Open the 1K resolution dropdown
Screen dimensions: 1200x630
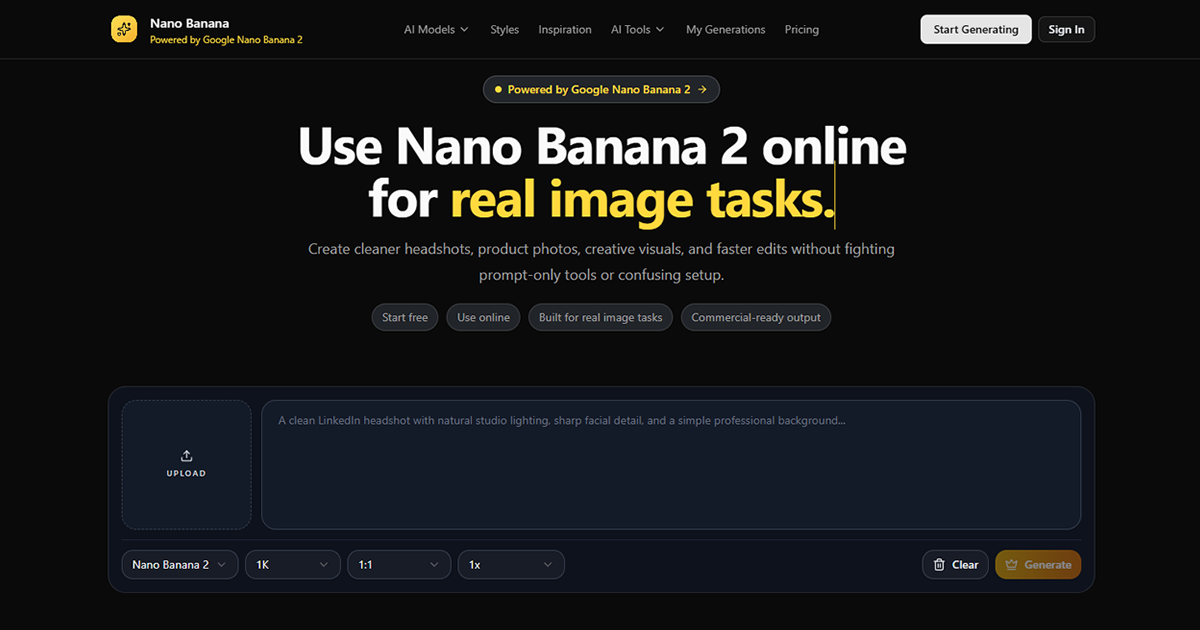tap(292, 564)
